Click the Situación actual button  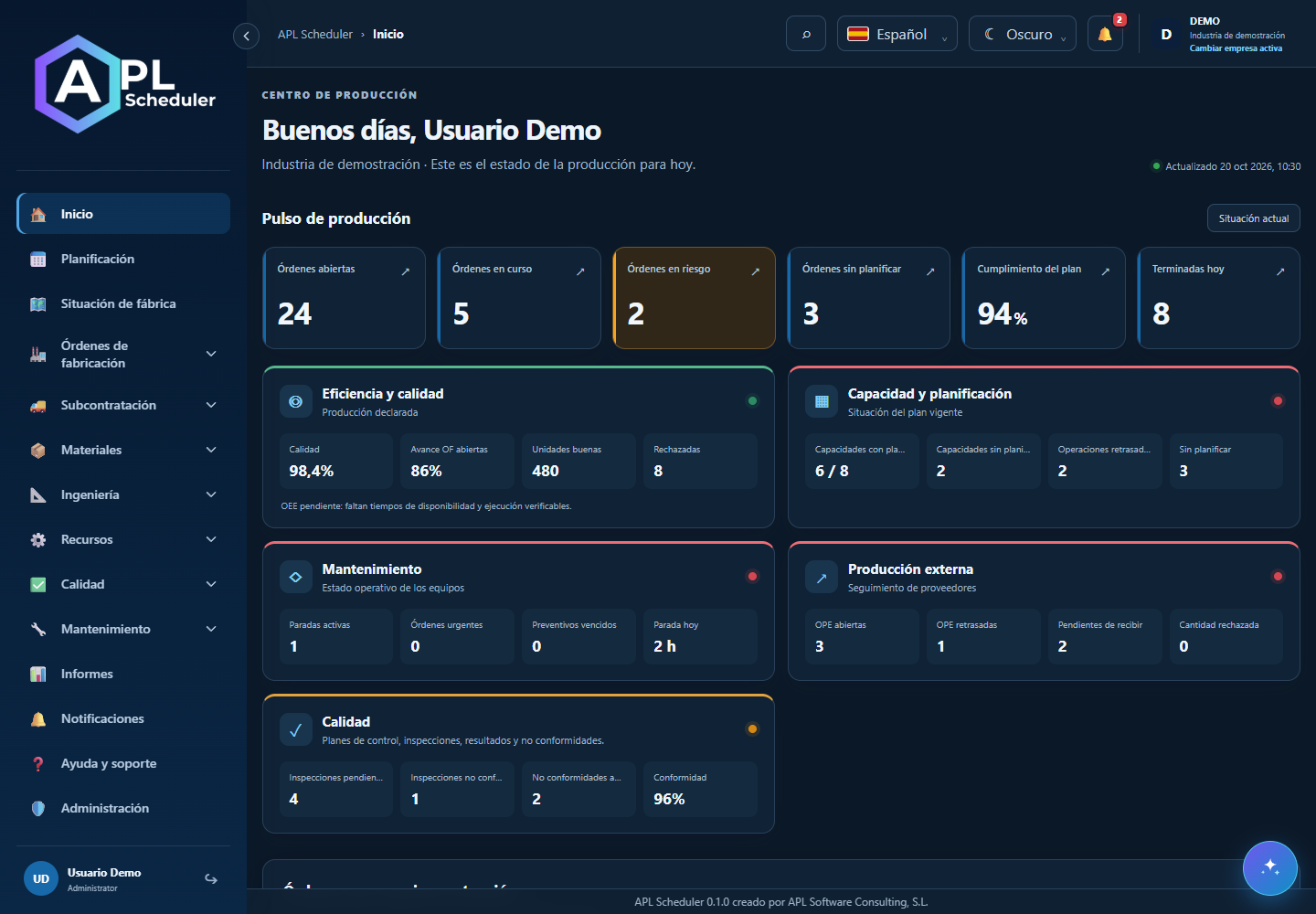click(x=1253, y=218)
